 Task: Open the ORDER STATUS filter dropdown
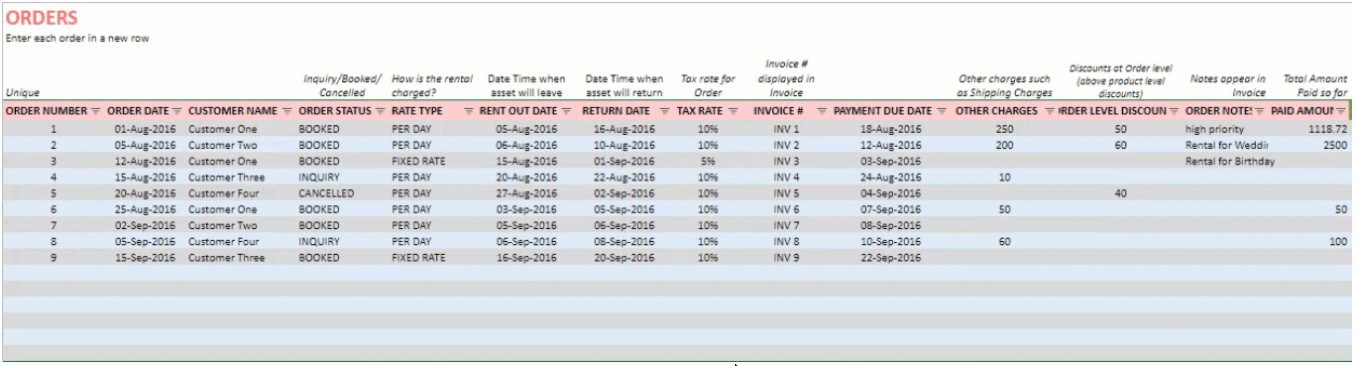pyautogui.click(x=380, y=111)
